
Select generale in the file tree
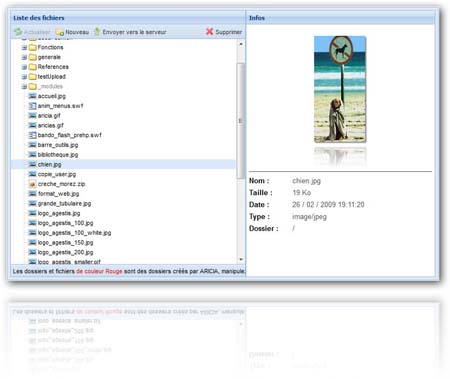click(49, 57)
